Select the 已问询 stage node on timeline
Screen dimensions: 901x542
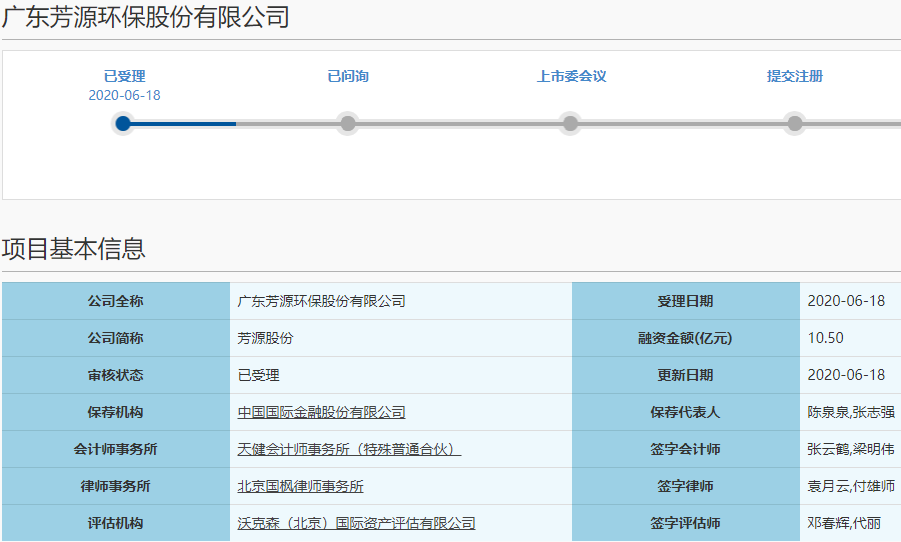coord(348,124)
